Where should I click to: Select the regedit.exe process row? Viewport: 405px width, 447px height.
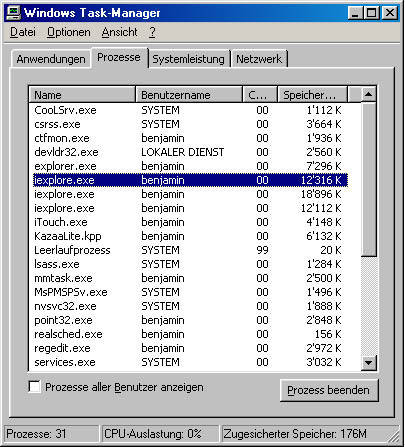point(188,348)
